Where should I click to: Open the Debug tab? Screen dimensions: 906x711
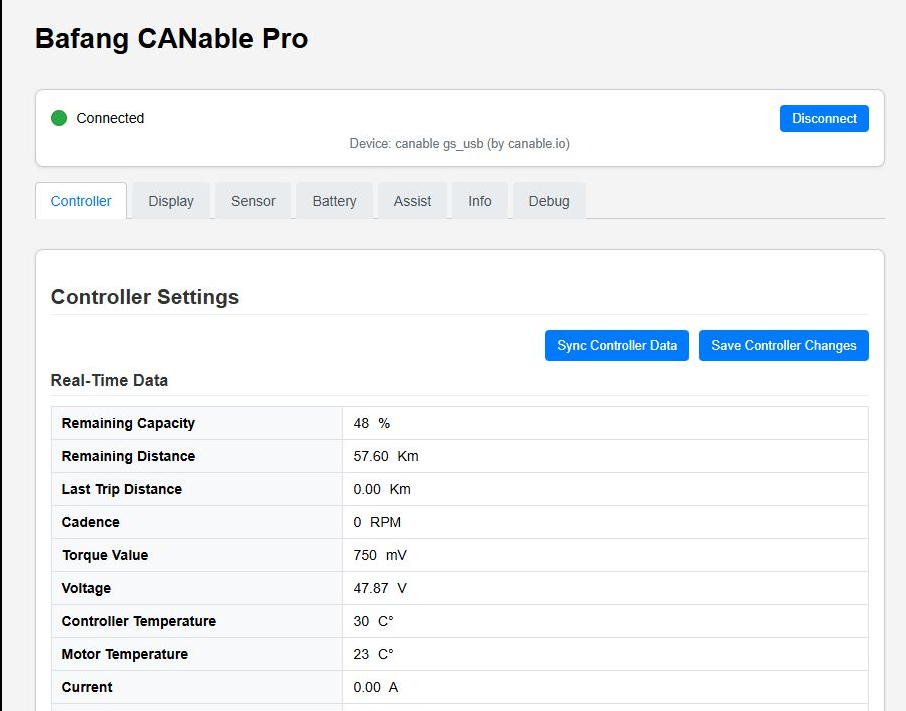[x=549, y=201]
